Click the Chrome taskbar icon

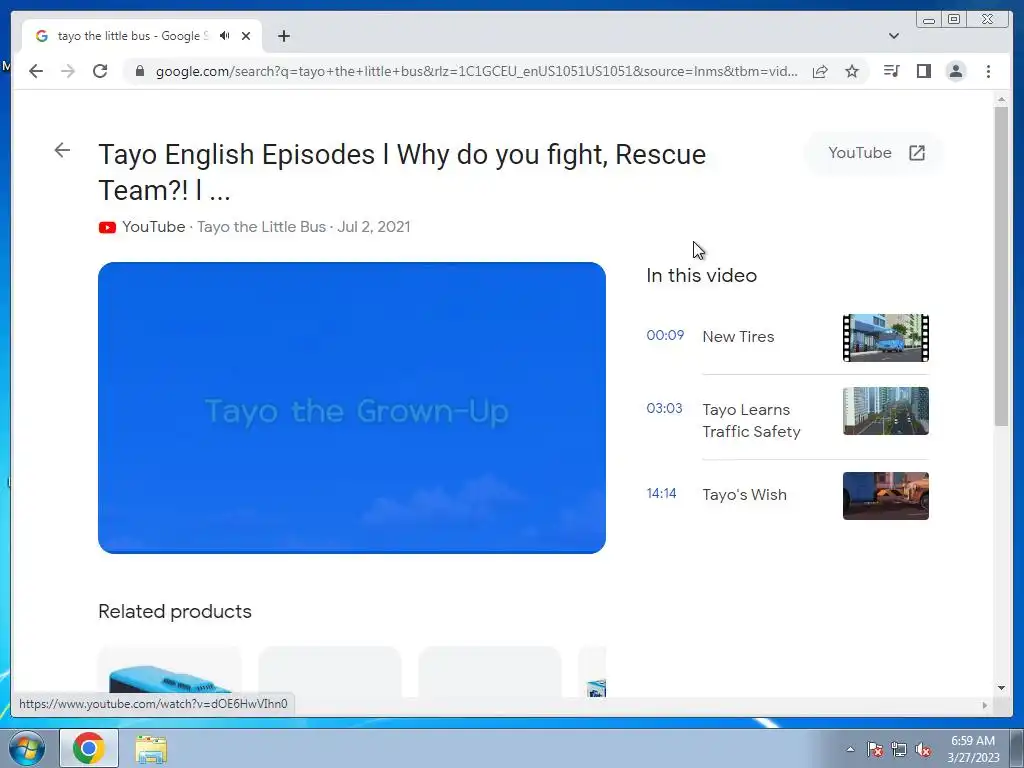click(89, 748)
